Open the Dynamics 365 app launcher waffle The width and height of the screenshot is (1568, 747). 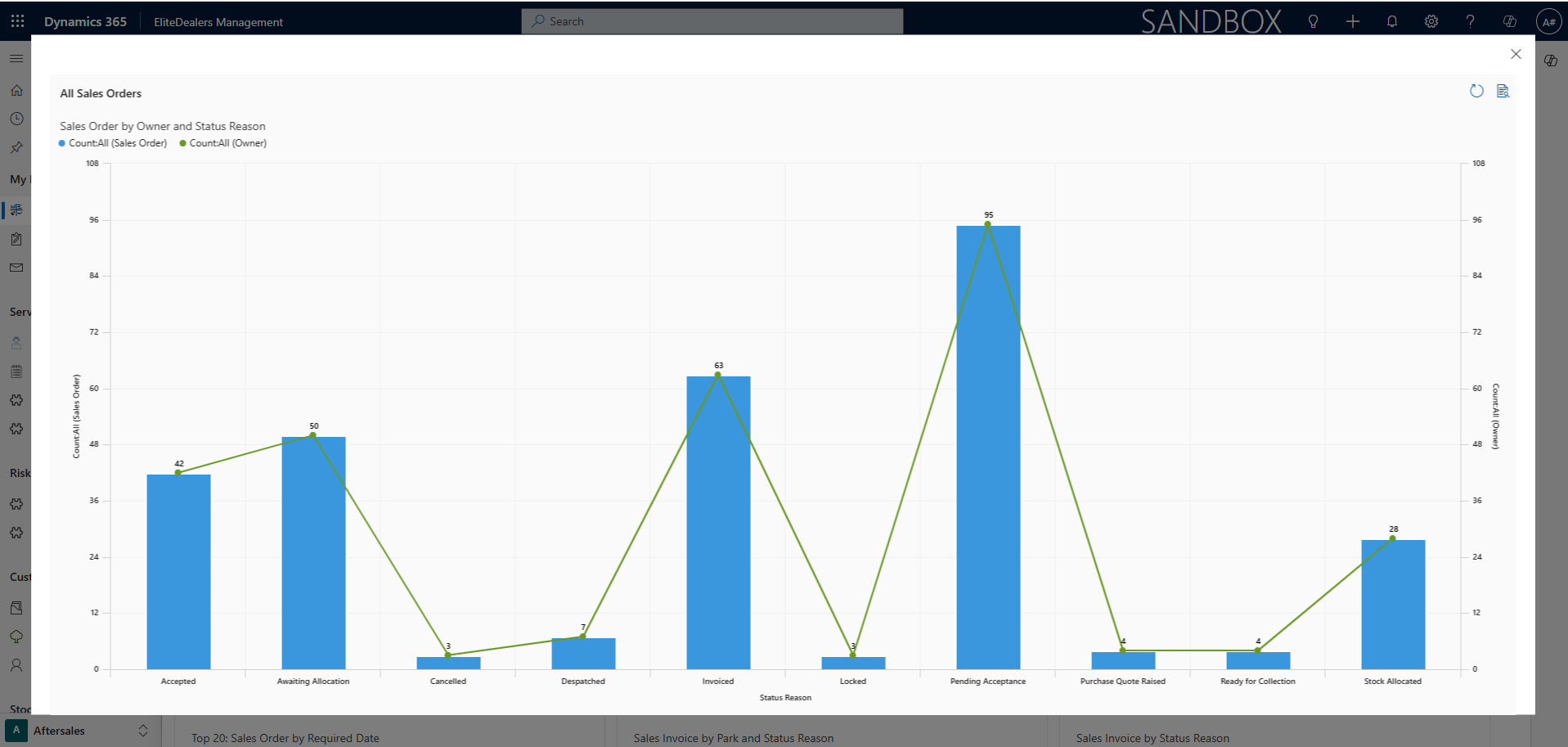18,21
